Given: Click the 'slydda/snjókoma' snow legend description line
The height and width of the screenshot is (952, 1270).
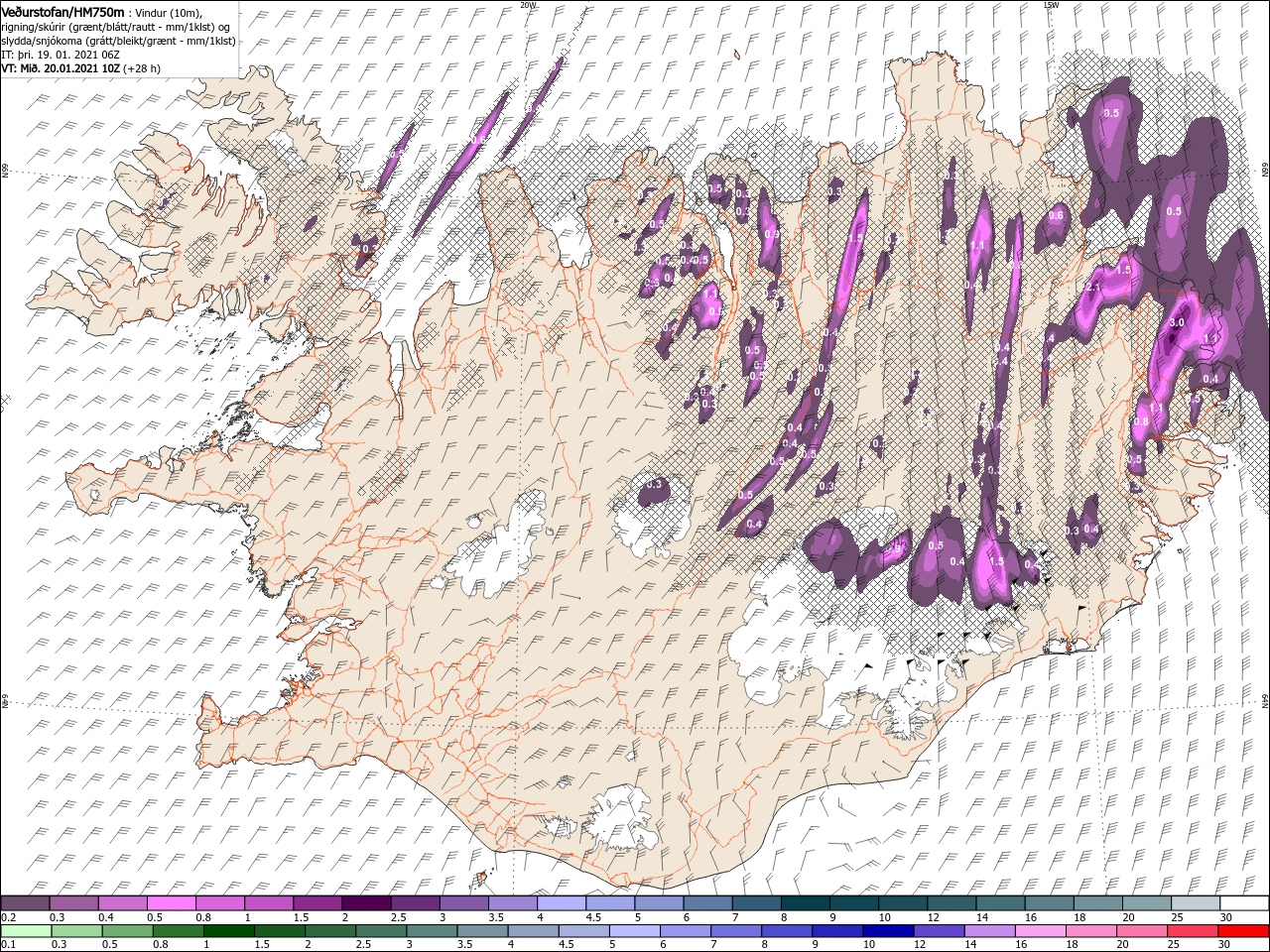Looking at the screenshot, I should (118, 41).
